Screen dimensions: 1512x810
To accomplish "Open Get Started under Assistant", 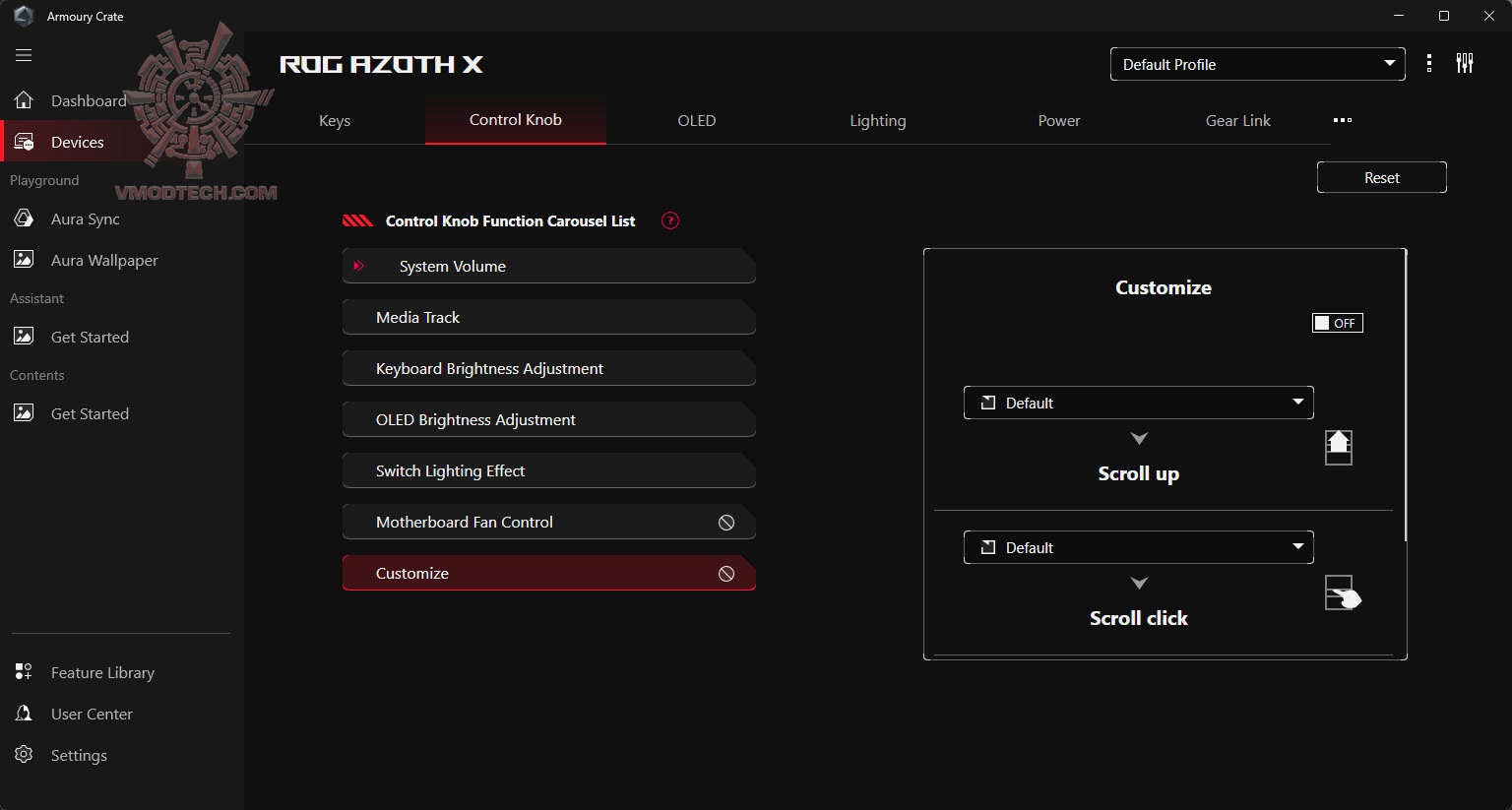I will pyautogui.click(x=90, y=337).
